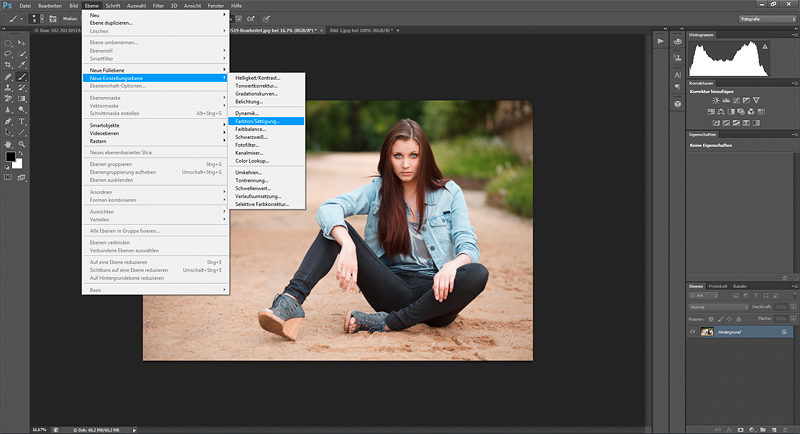800x434 pixels.
Task: Select the elliptical marquee tool
Action: pos(8,43)
